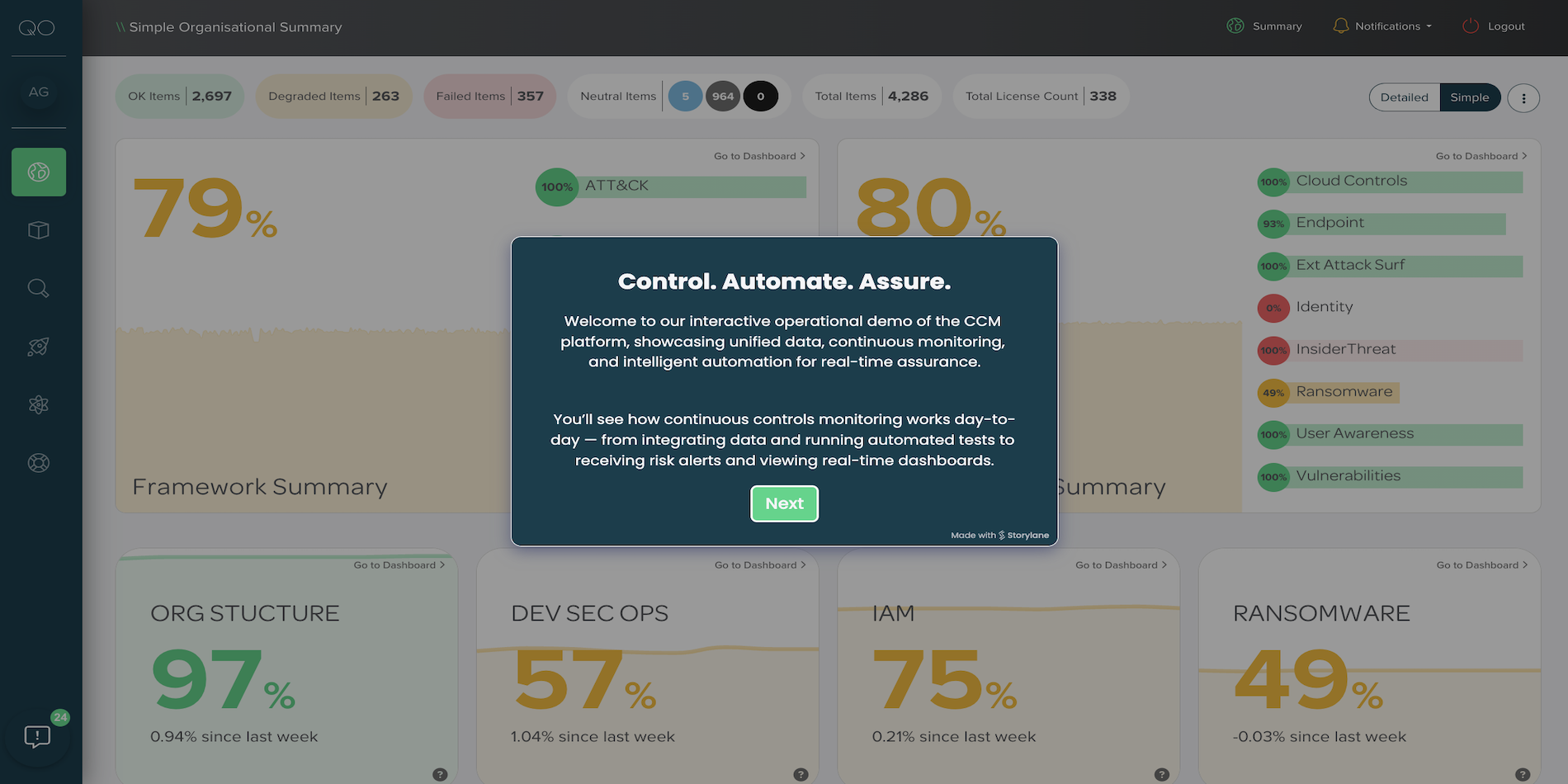Click Logout in the top bar
Image resolution: width=1568 pixels, height=784 pixels.
pyautogui.click(x=1495, y=26)
